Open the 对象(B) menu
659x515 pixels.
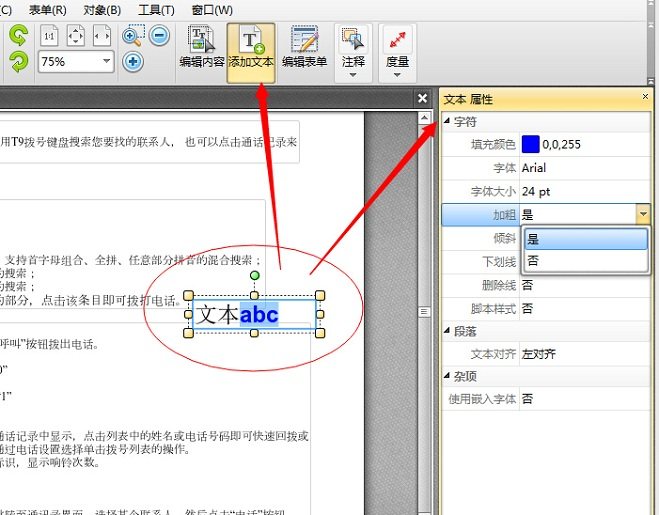(102, 10)
